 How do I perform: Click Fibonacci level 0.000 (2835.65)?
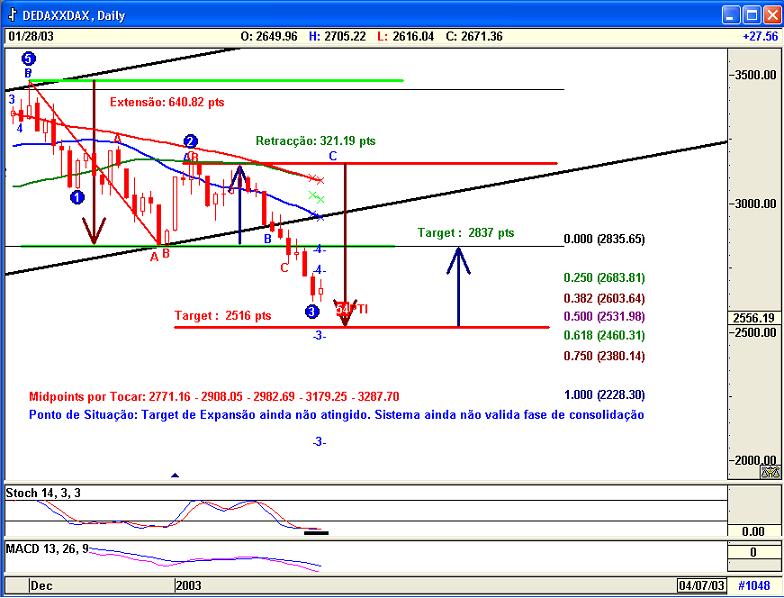click(x=604, y=239)
